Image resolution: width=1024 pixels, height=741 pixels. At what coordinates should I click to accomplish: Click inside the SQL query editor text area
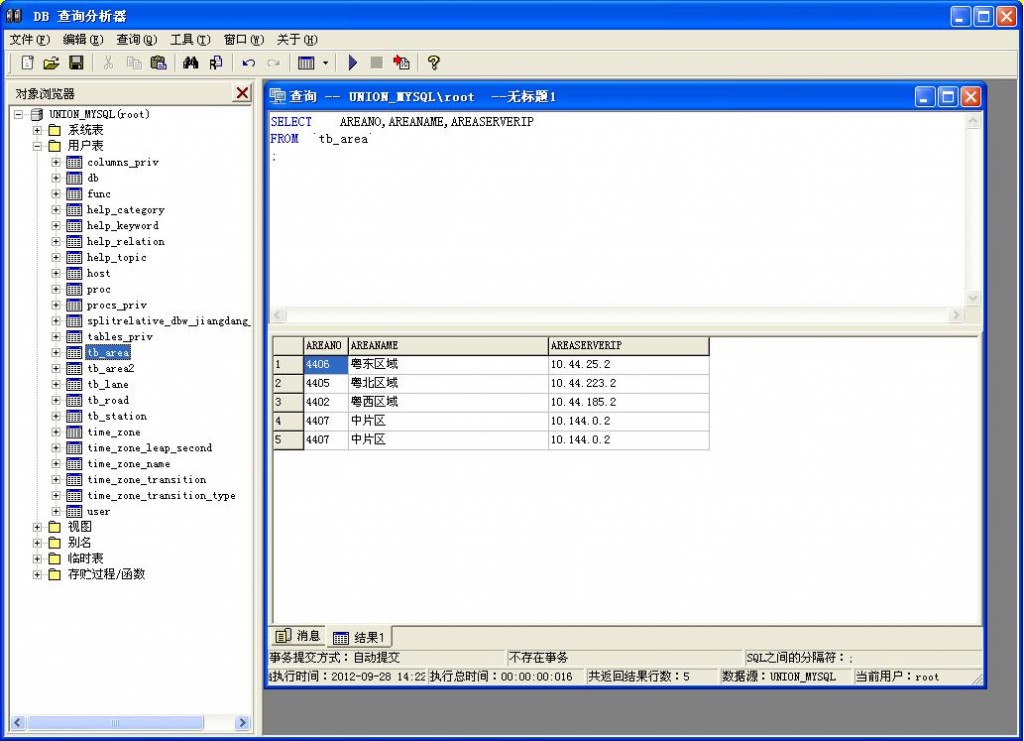[x=620, y=220]
